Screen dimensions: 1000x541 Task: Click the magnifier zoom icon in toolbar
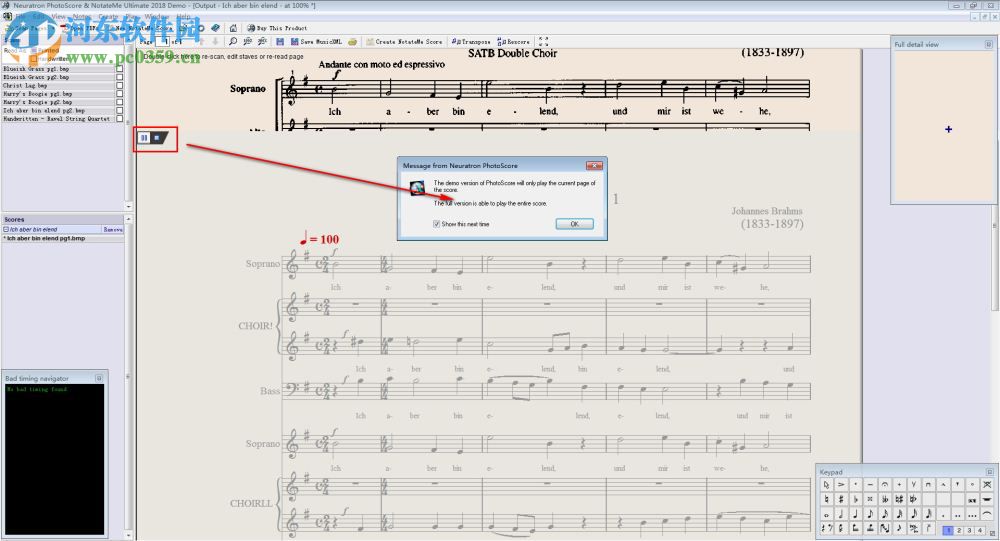pyautogui.click(x=233, y=41)
